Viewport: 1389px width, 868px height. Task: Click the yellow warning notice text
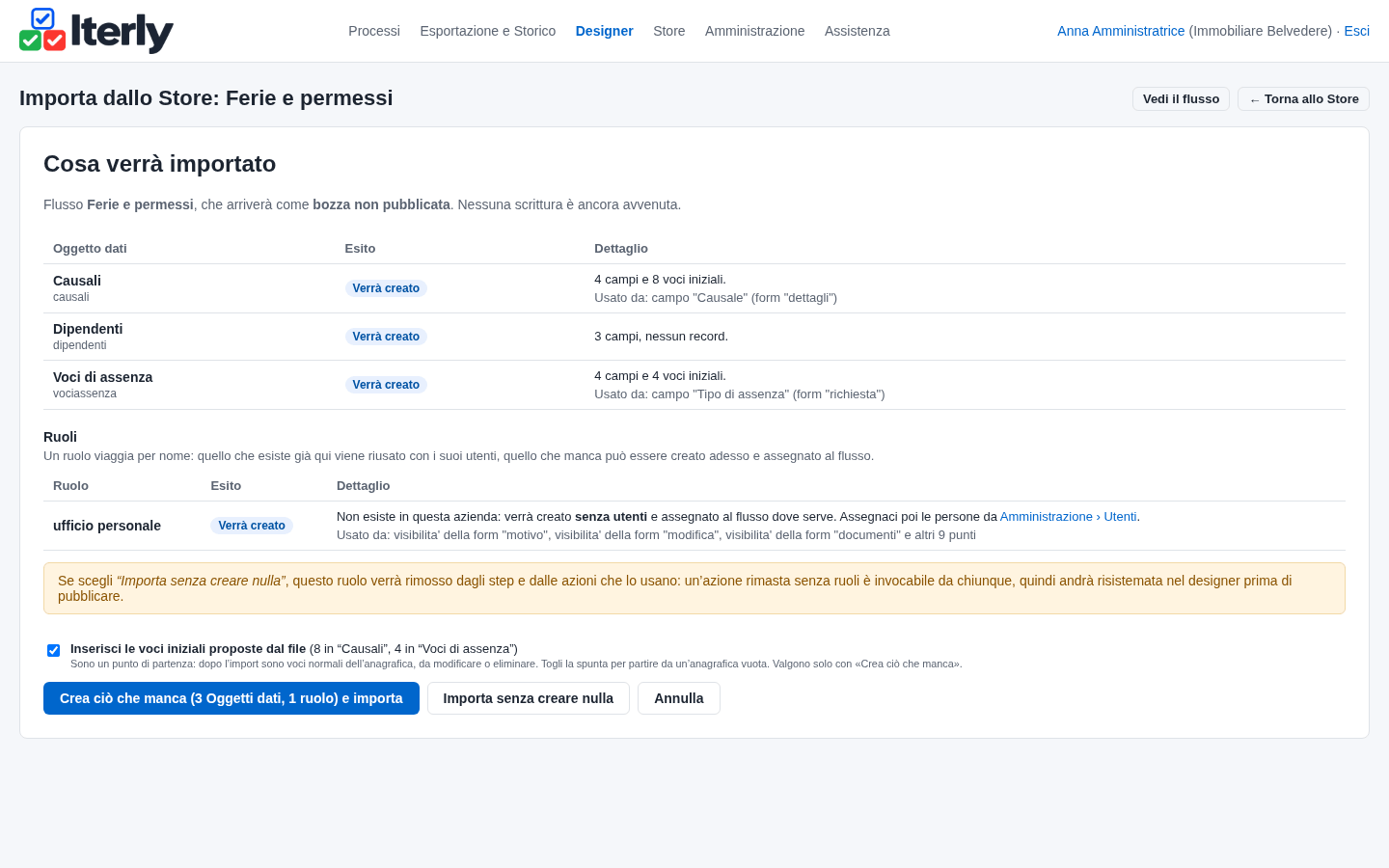coord(694,588)
